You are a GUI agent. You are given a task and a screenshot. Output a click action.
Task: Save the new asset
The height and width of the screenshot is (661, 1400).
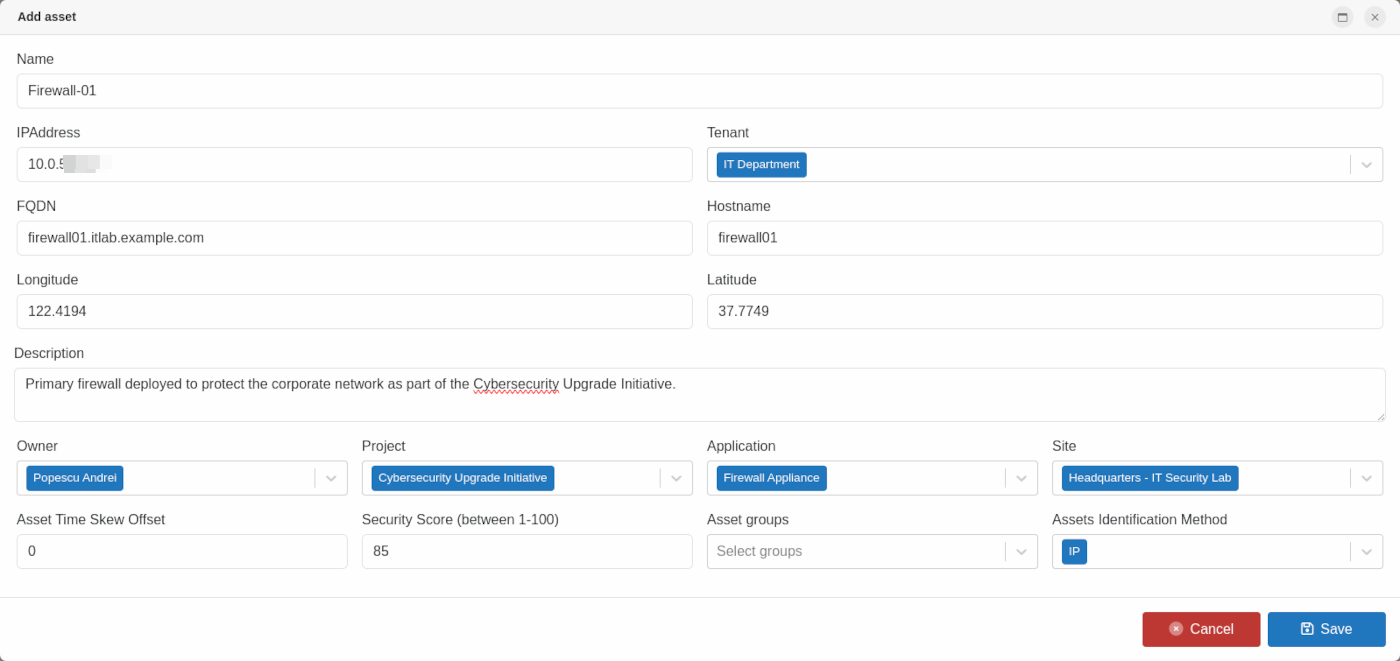click(1326, 629)
